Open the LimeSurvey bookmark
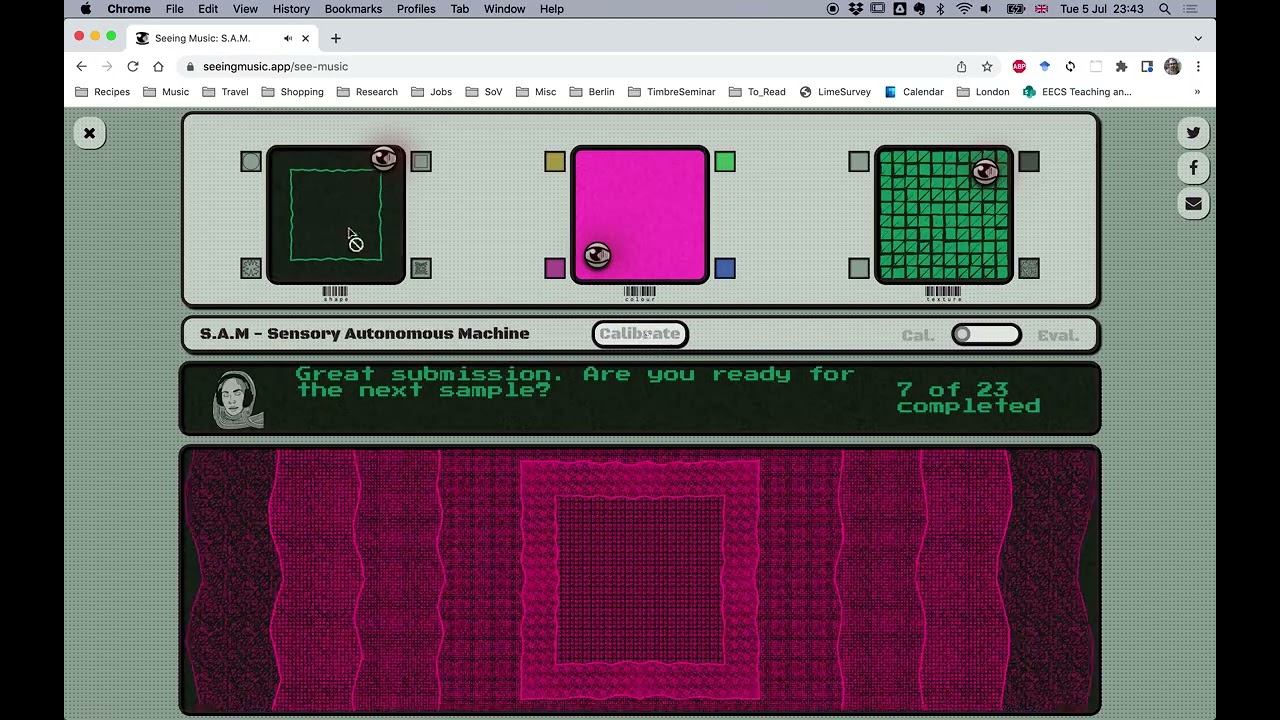Screen dimensions: 1280x720 click(835, 92)
